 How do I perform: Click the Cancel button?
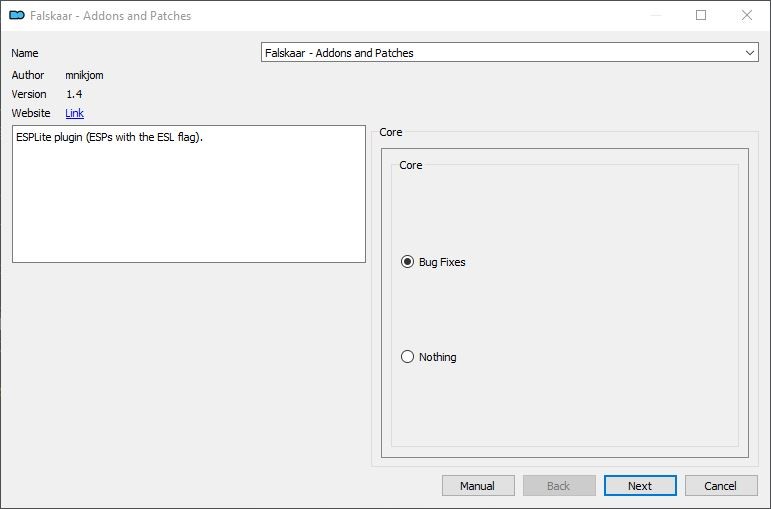[x=721, y=486]
